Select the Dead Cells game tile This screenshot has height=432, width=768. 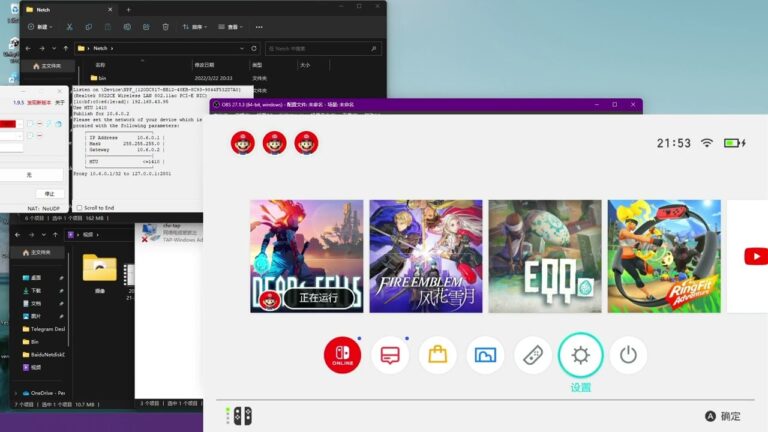tap(306, 256)
